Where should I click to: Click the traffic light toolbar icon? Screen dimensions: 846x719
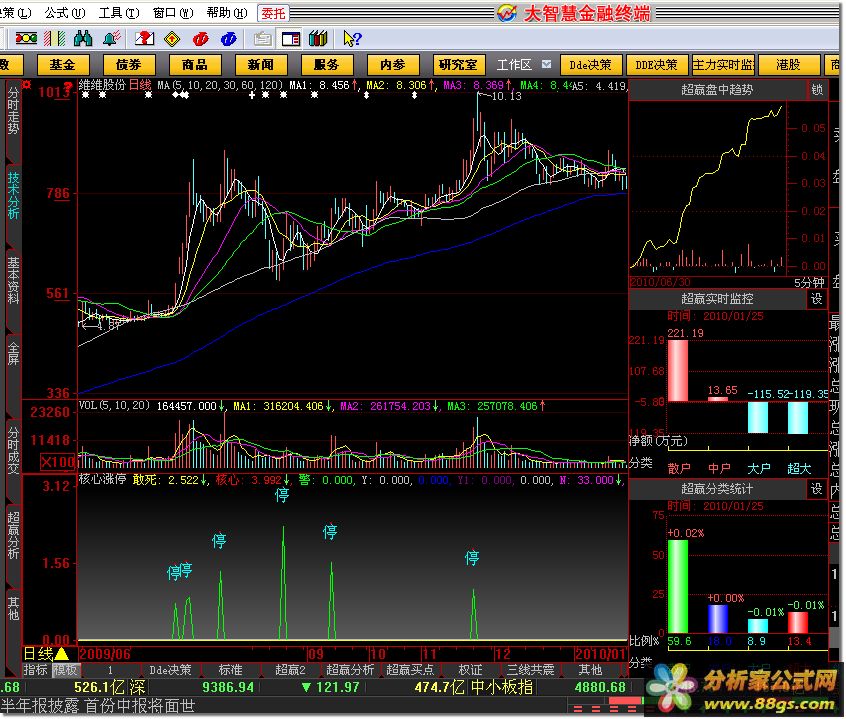pos(26,38)
